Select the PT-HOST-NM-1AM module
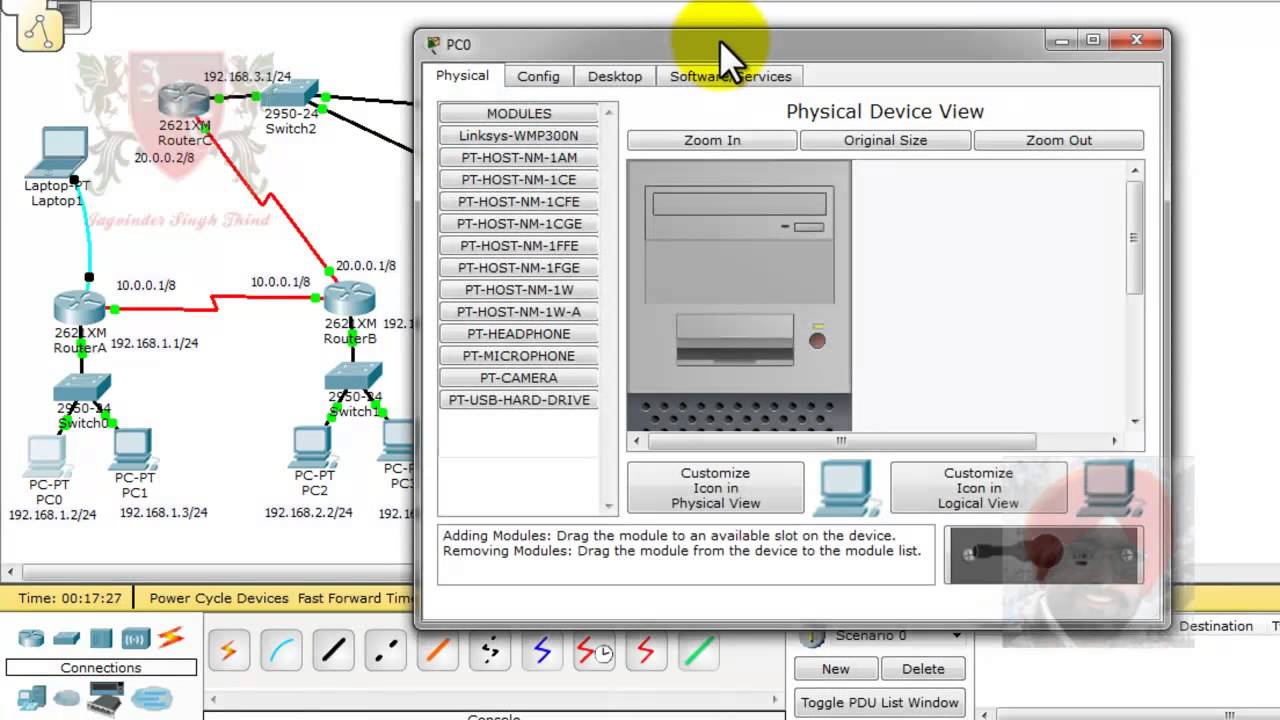This screenshot has width=1280, height=720. (x=519, y=157)
